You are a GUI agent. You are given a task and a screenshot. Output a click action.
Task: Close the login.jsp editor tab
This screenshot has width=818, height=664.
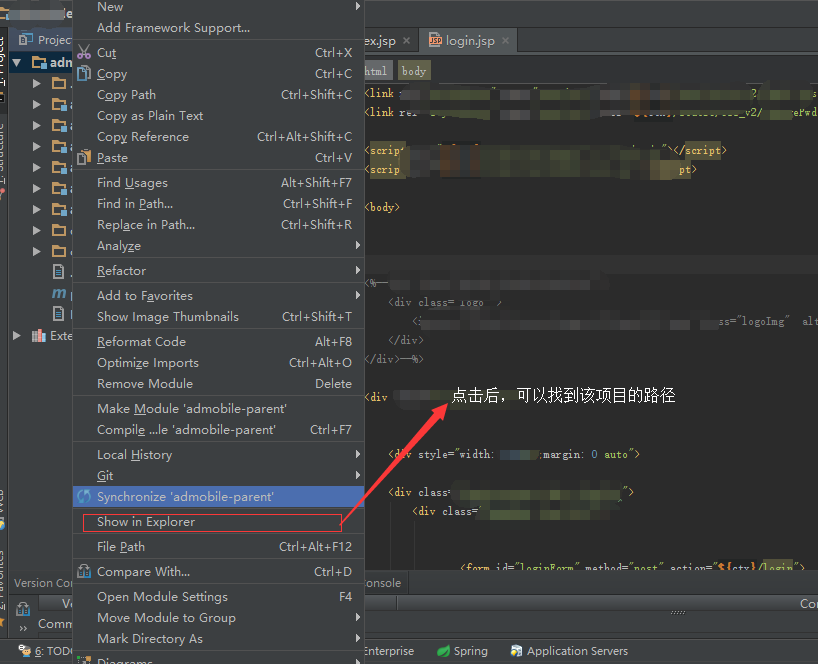tap(505, 41)
